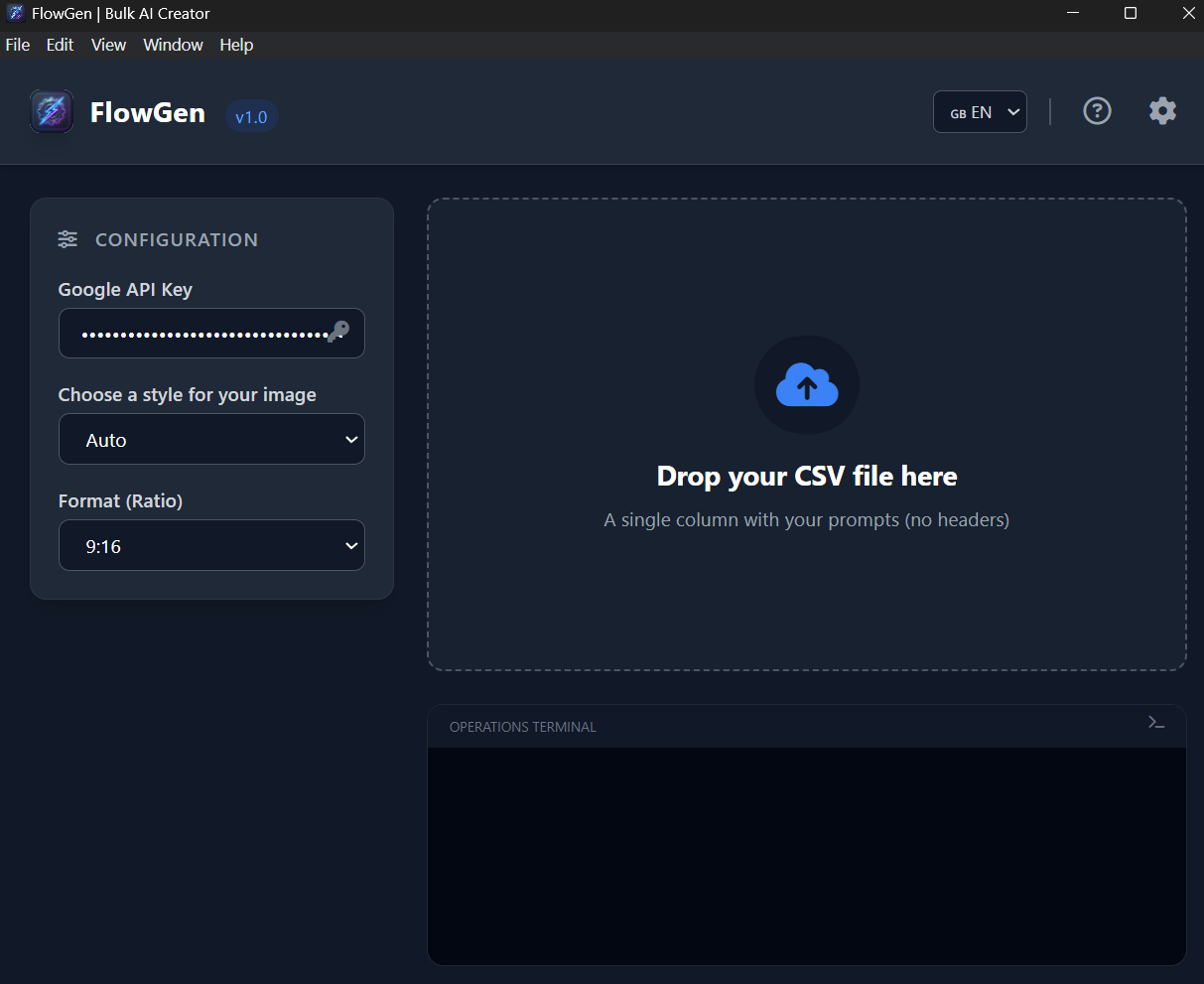Click the OPERATIONS TERMINAL header label
The width and height of the screenshot is (1204, 984).
(x=523, y=727)
